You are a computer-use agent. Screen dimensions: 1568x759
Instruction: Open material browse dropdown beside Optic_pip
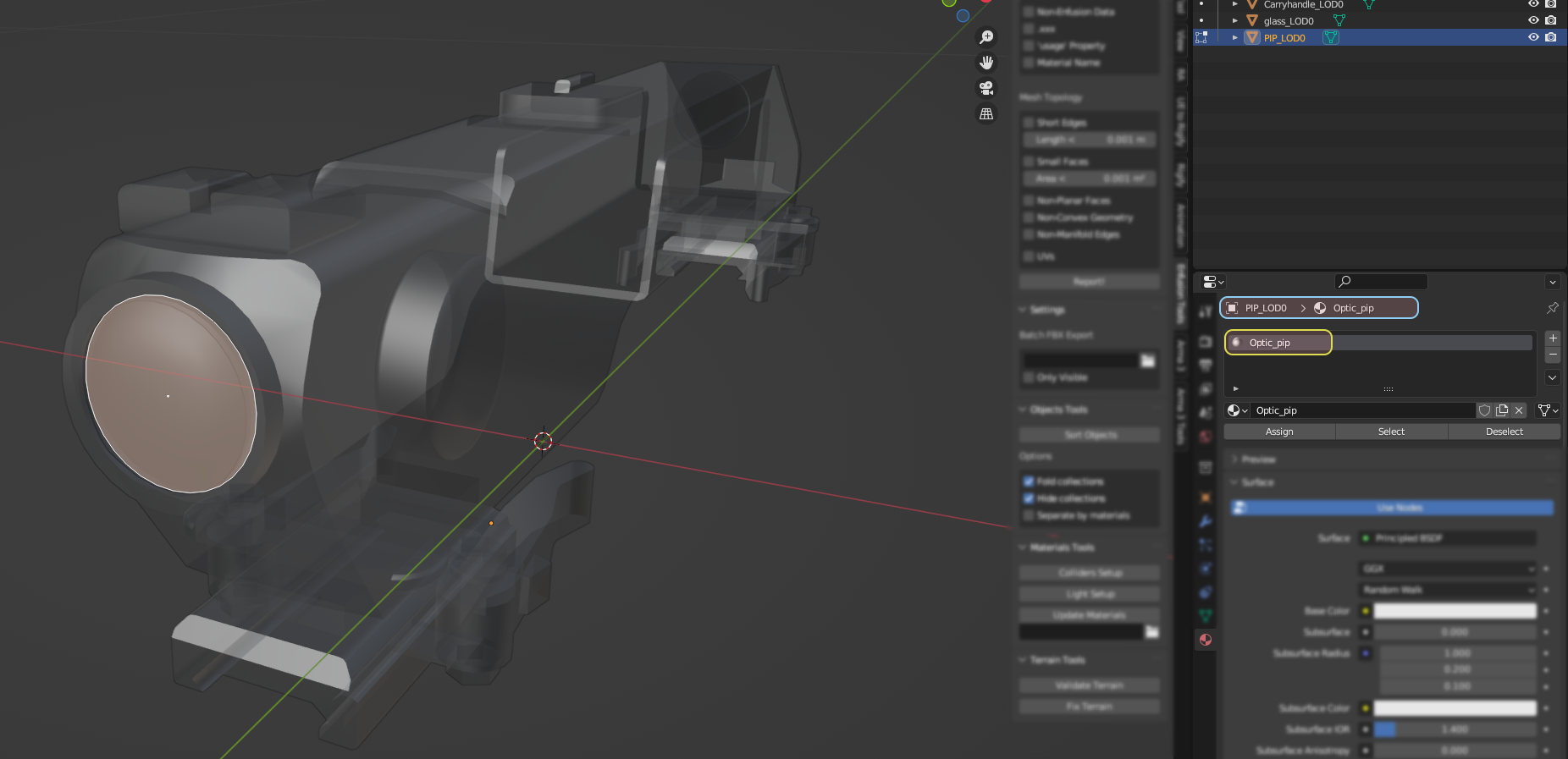pos(1237,410)
